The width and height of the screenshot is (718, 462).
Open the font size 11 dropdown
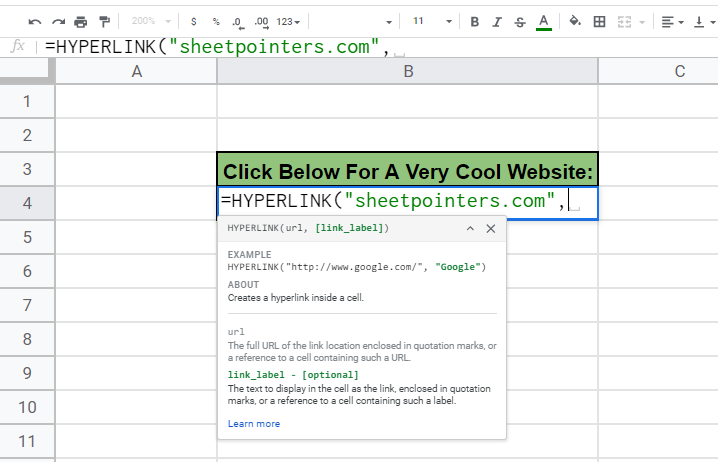tap(432, 21)
